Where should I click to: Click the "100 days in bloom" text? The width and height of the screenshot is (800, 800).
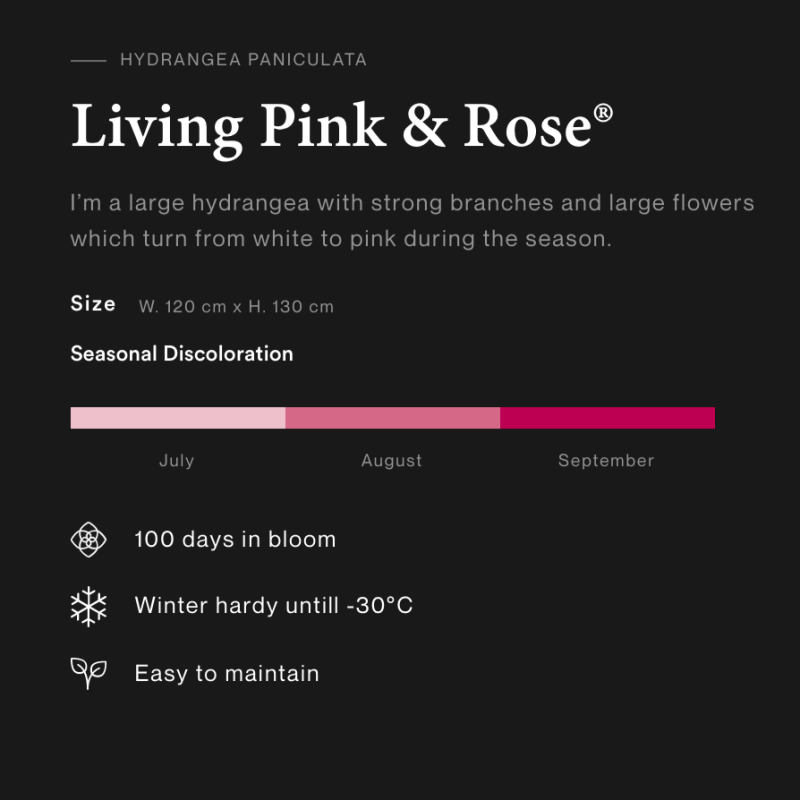pyautogui.click(x=235, y=540)
